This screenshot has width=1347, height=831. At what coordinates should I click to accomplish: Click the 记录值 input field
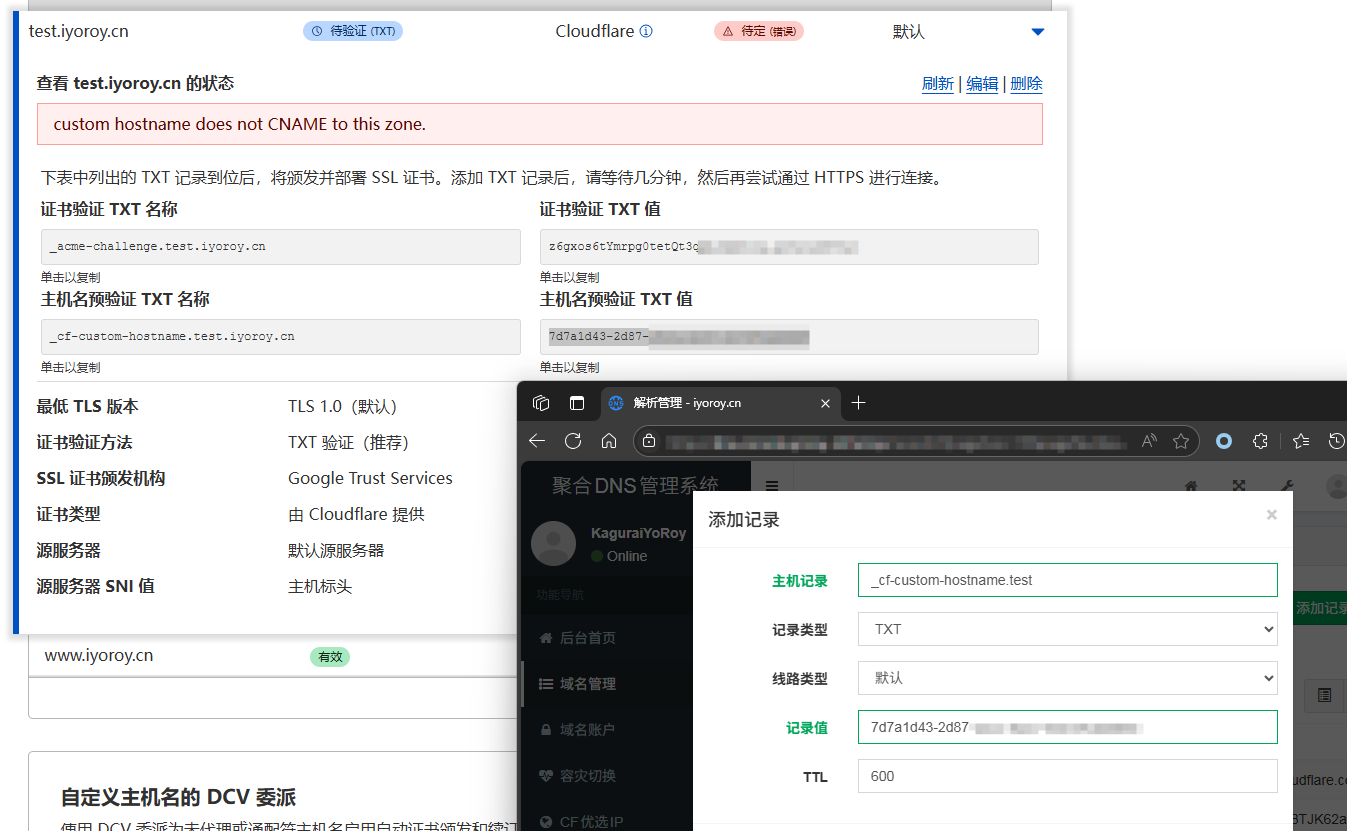click(1067, 727)
